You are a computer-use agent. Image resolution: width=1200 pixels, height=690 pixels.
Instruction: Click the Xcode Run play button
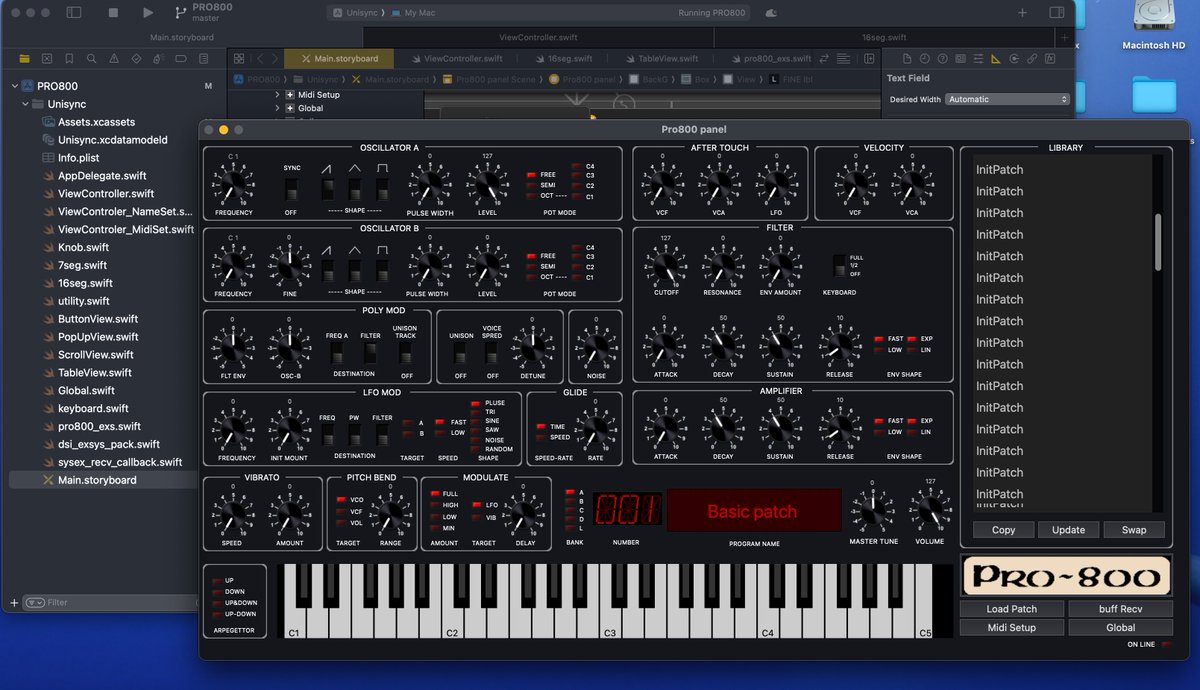pos(148,13)
